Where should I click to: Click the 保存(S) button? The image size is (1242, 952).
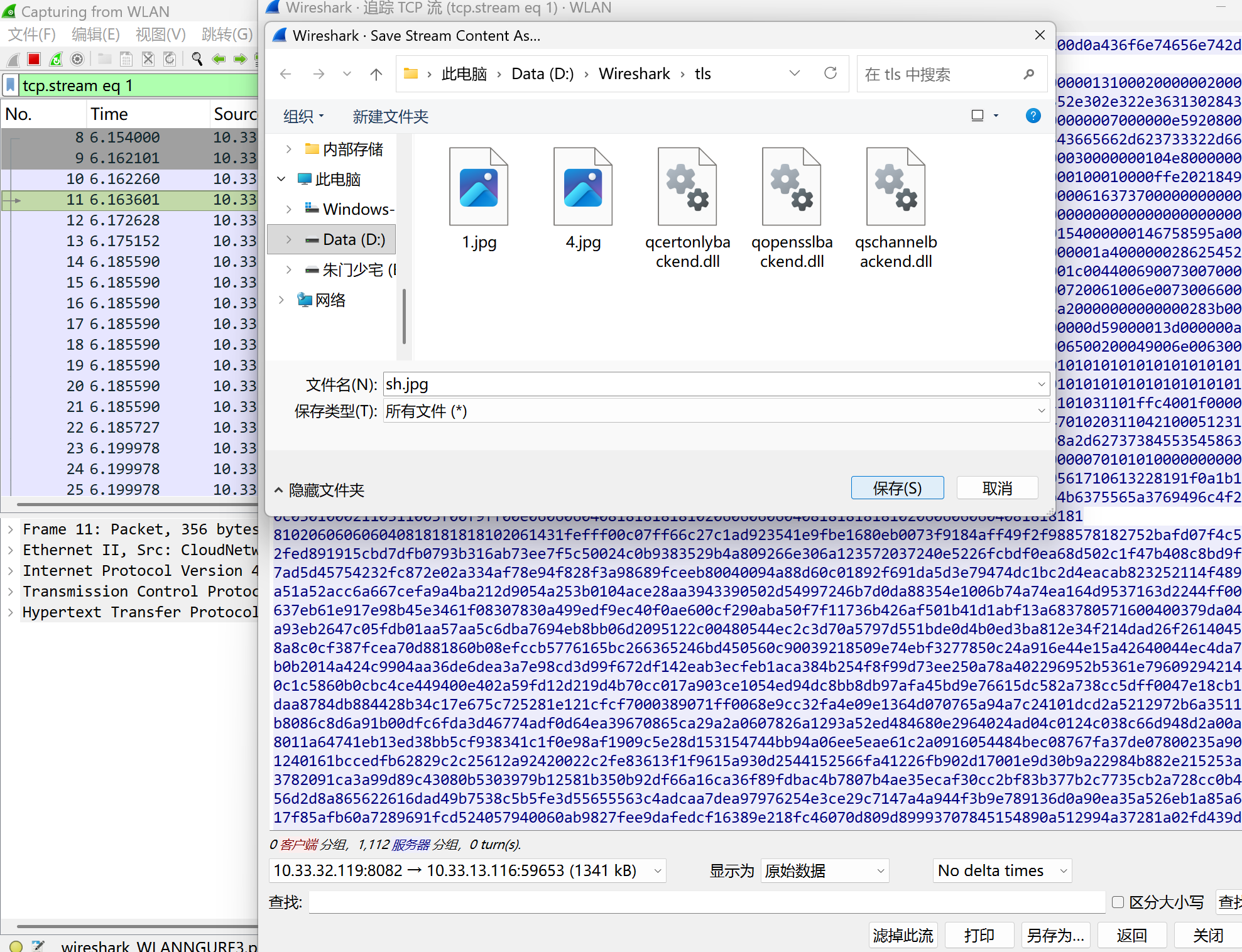897,488
